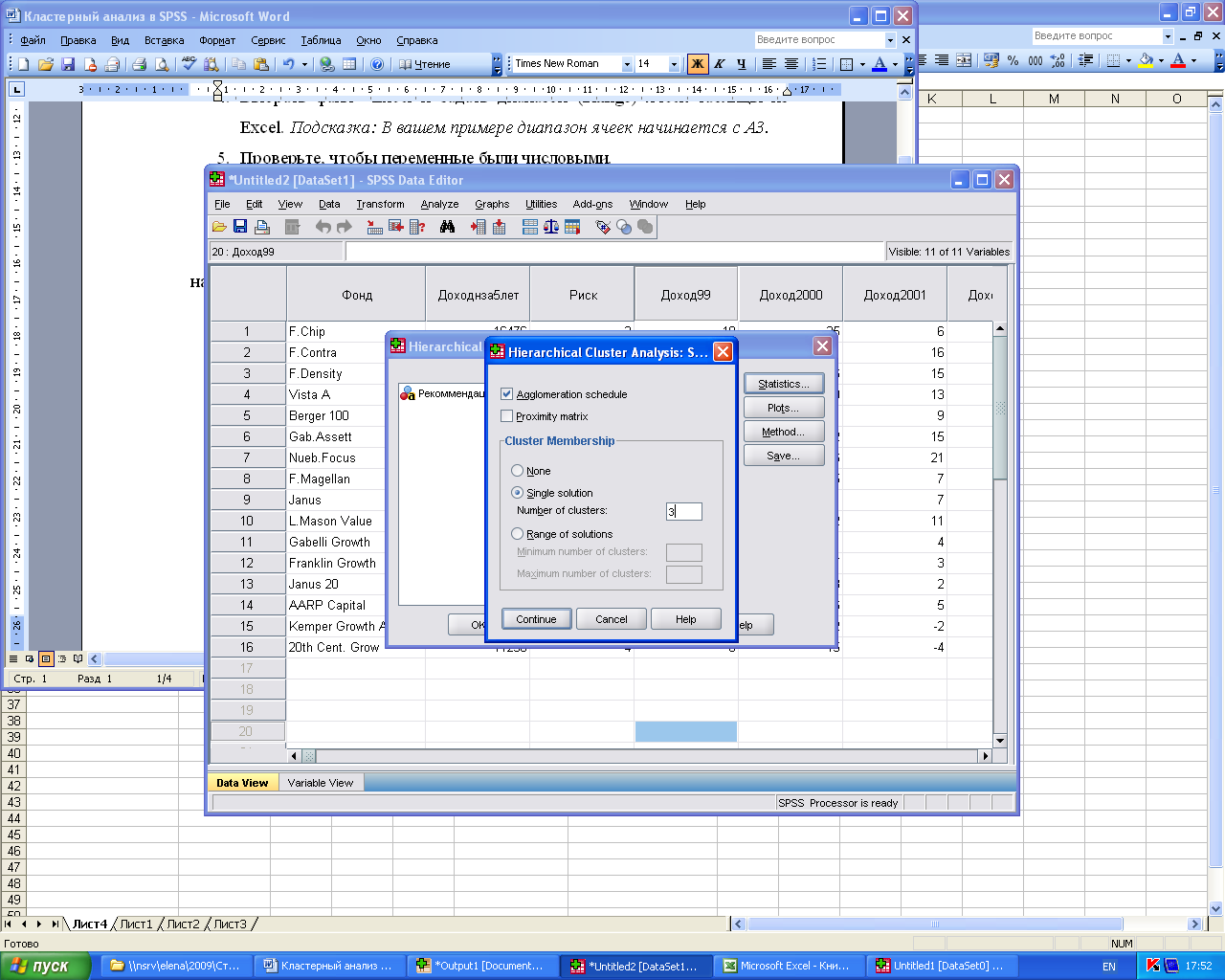Screen dimensions: 1225x980
Task: Click Word's Print icon
Action: click(x=140, y=64)
